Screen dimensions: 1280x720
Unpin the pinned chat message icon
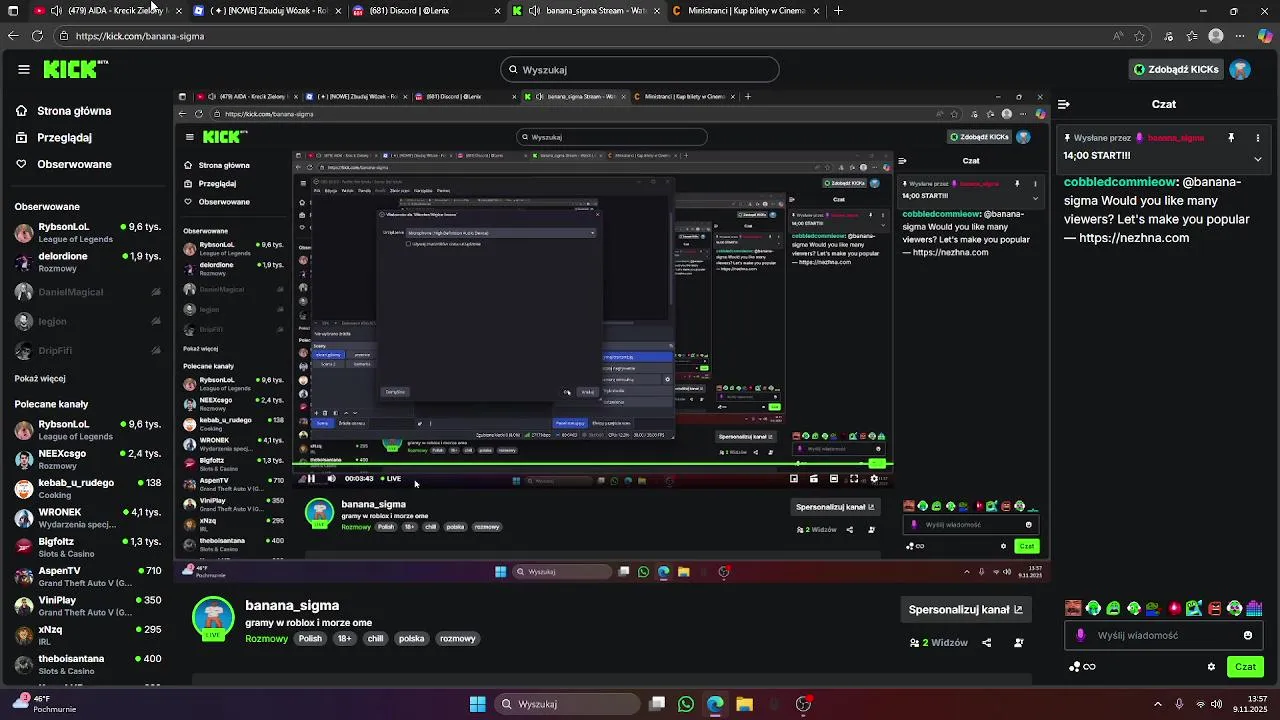(1231, 138)
